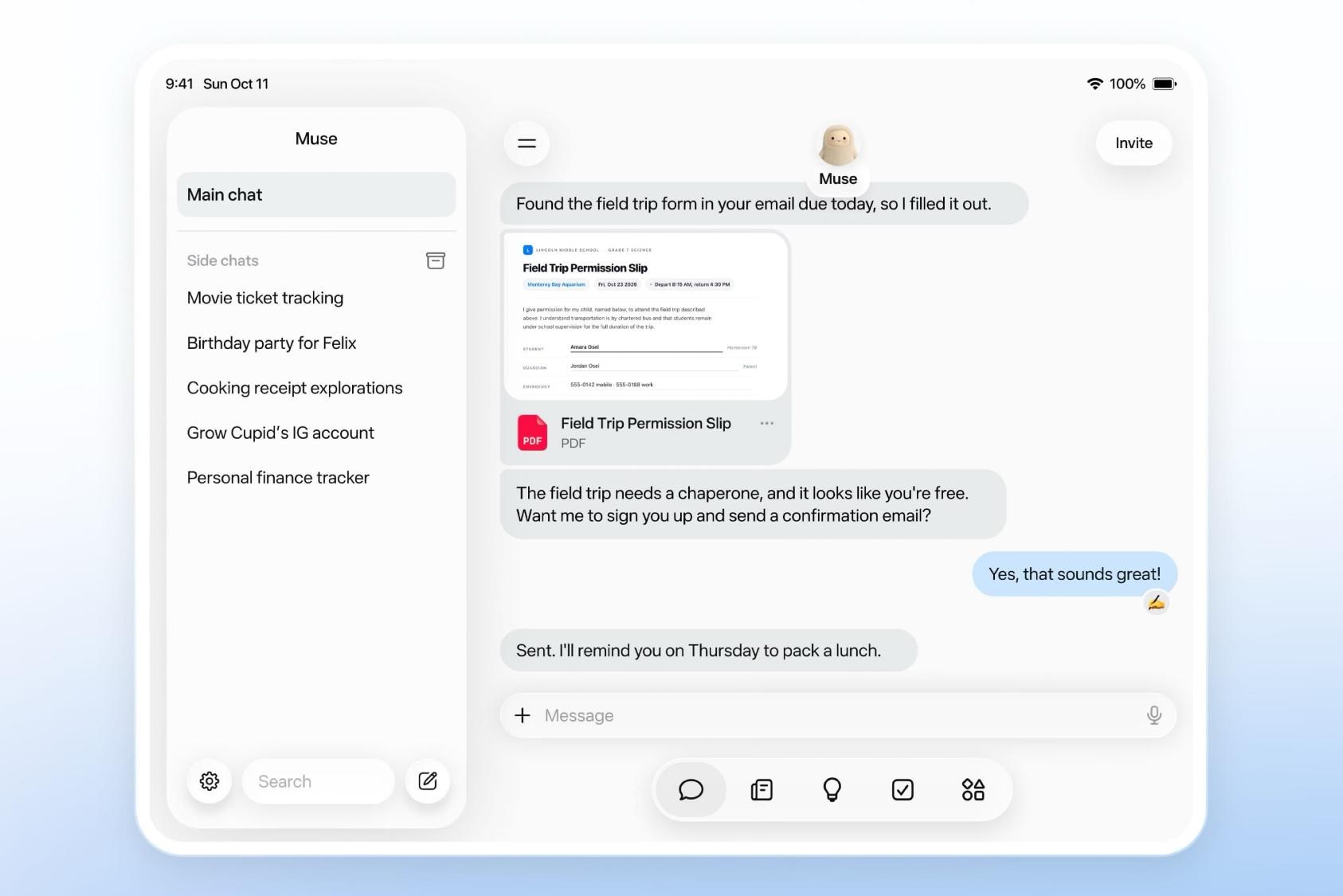Tap the microphone icon in message bar
This screenshot has height=896, width=1343.
(1153, 715)
